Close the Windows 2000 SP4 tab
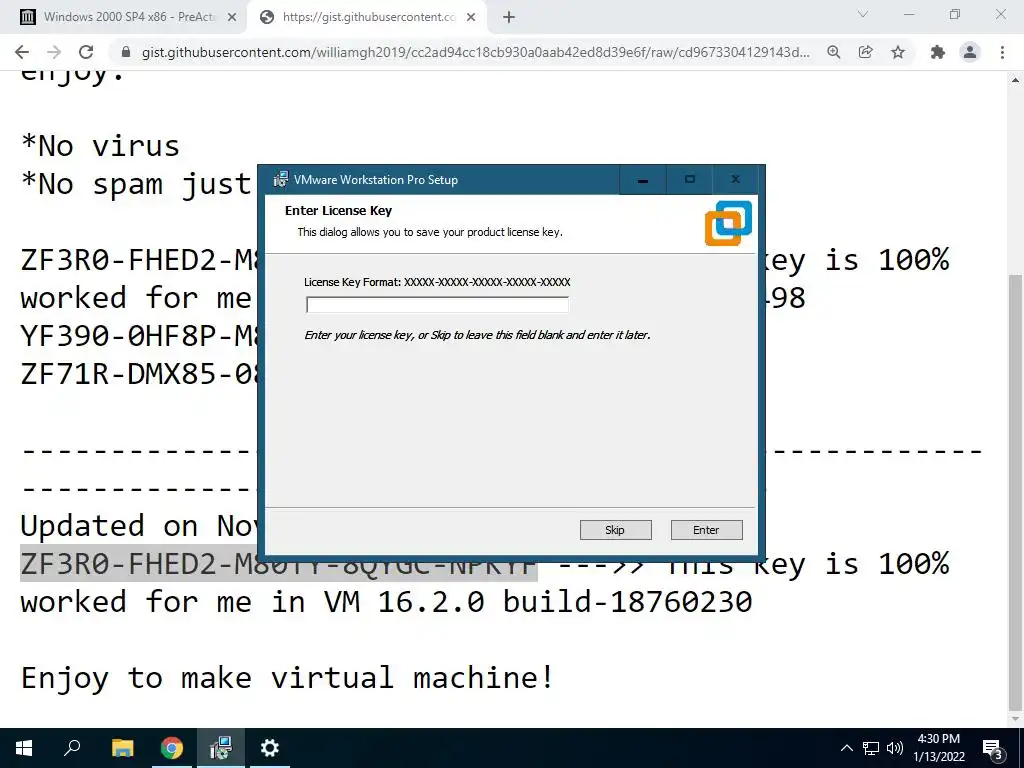Screen dimensions: 1024x768 coord(231,17)
